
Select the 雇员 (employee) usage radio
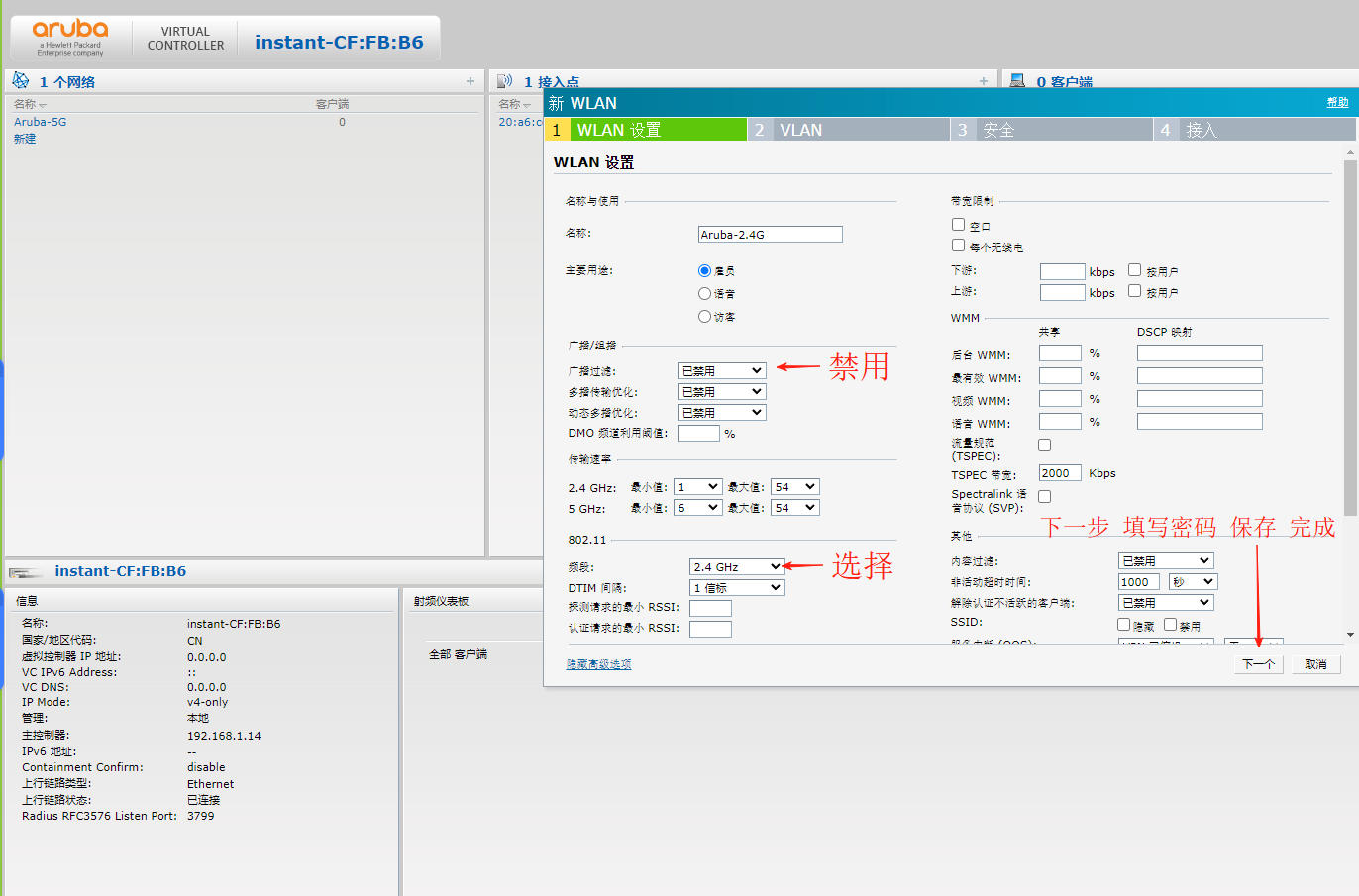(x=704, y=270)
